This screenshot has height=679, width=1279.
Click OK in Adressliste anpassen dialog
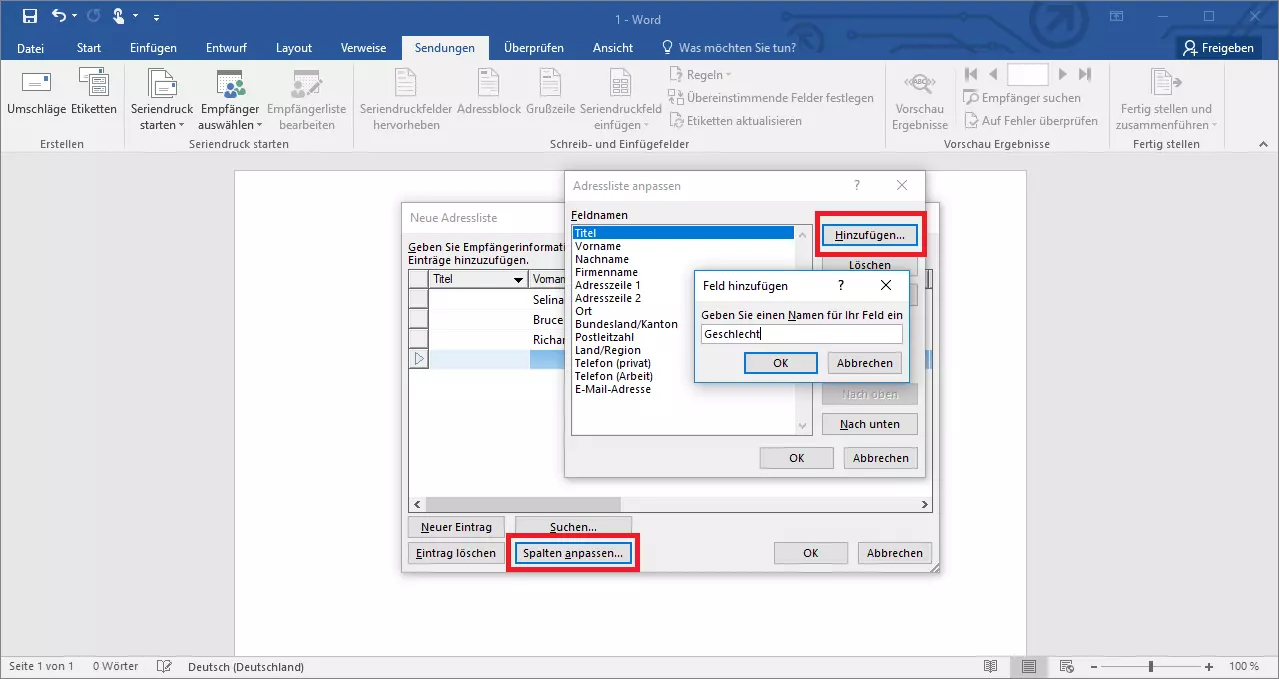pos(797,458)
